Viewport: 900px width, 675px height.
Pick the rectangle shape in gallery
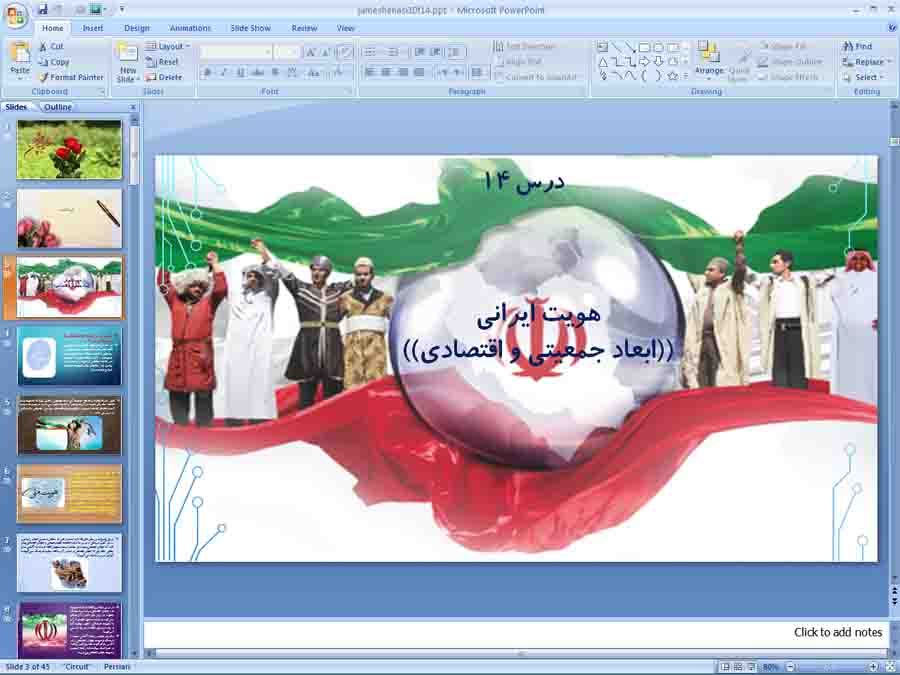click(x=644, y=47)
